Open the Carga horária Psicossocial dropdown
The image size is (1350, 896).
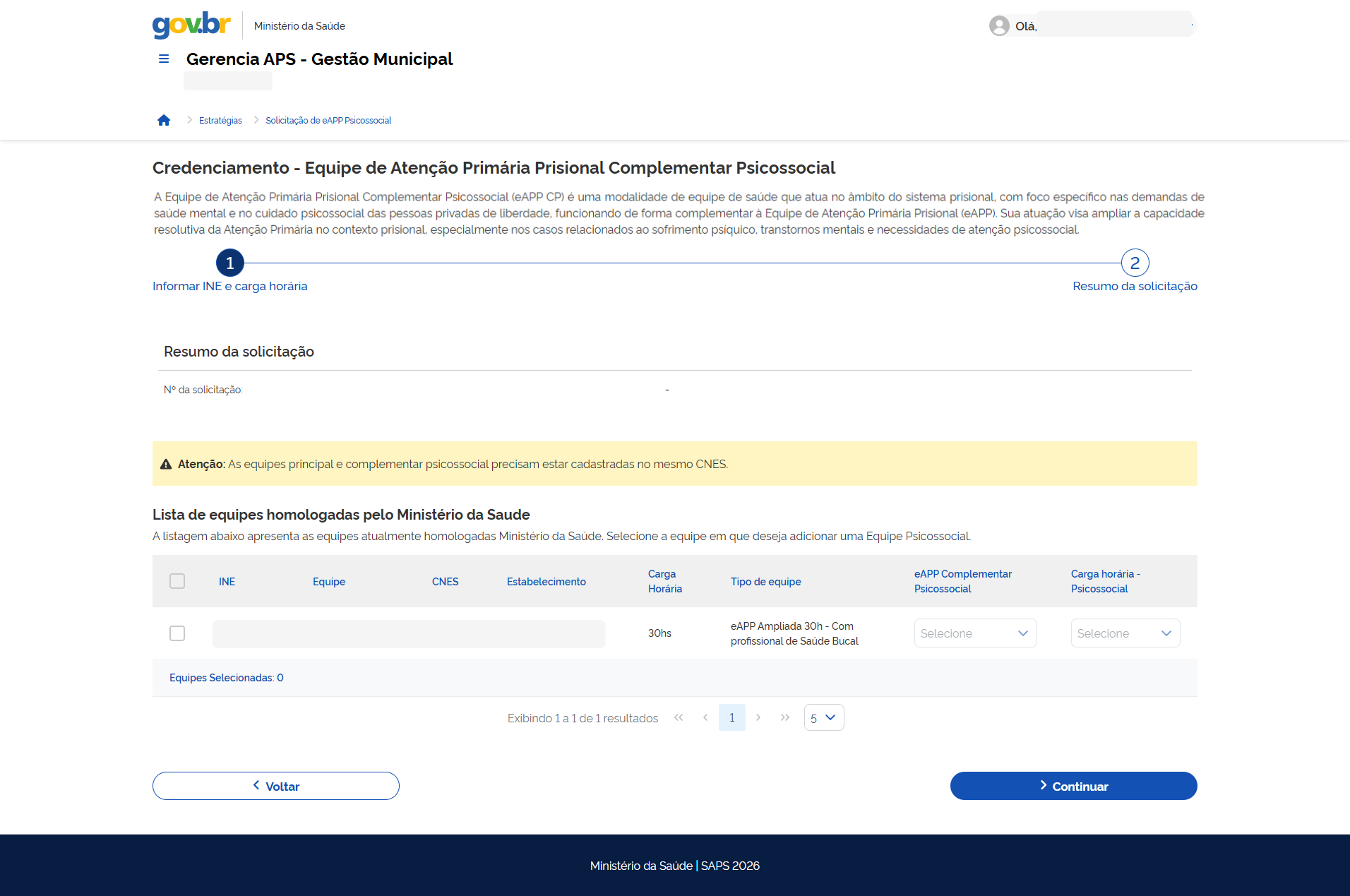[x=1125, y=633]
